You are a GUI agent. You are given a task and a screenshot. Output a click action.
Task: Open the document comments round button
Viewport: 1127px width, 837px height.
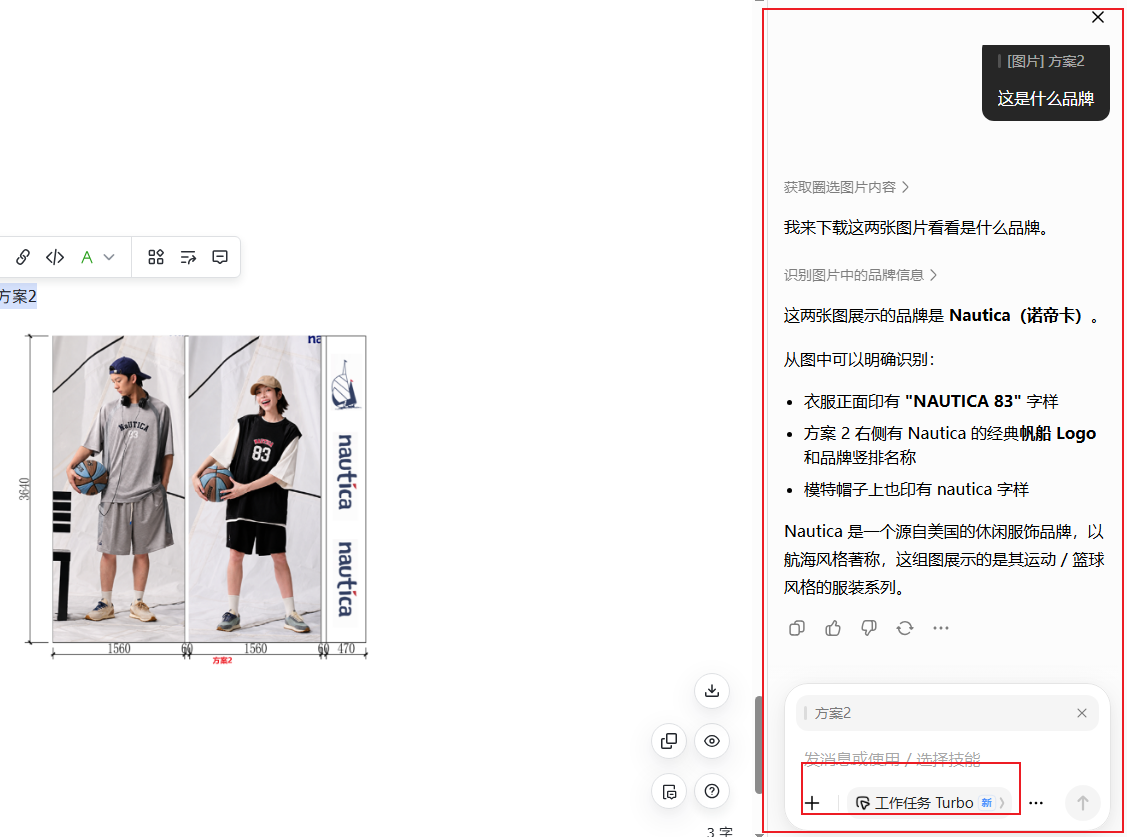coord(668,791)
